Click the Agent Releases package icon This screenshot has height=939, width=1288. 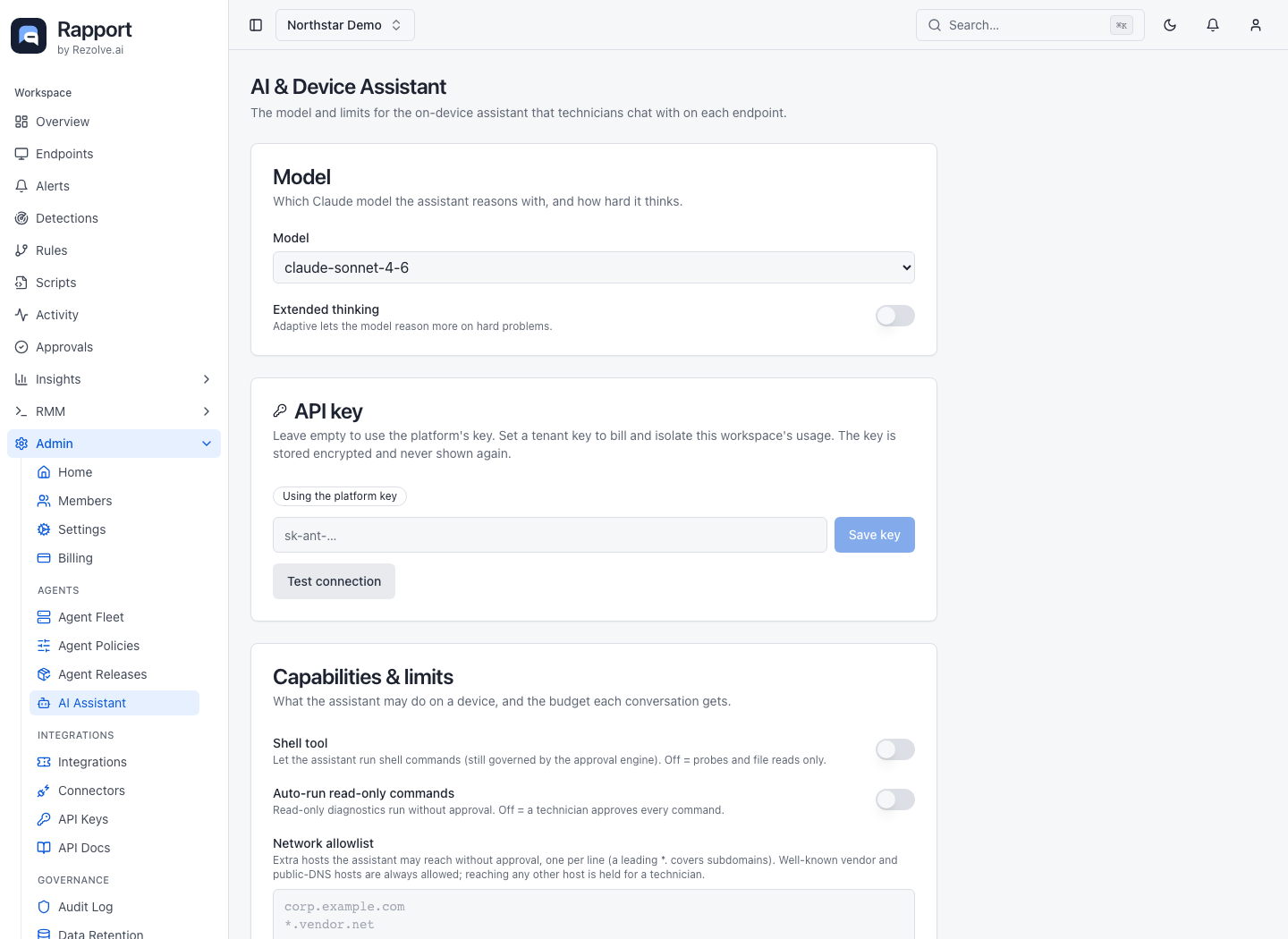point(44,674)
